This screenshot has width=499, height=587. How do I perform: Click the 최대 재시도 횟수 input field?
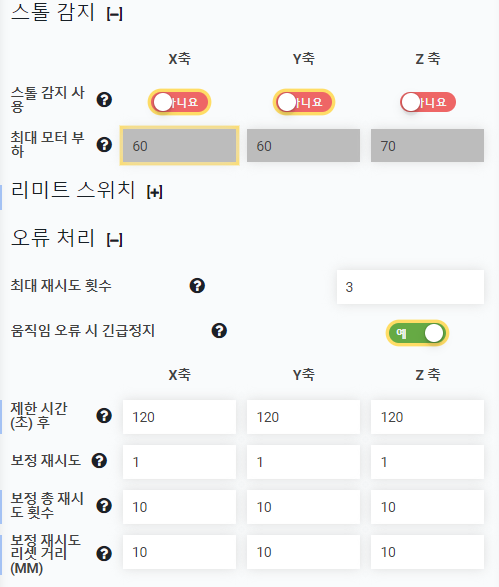tap(410, 287)
